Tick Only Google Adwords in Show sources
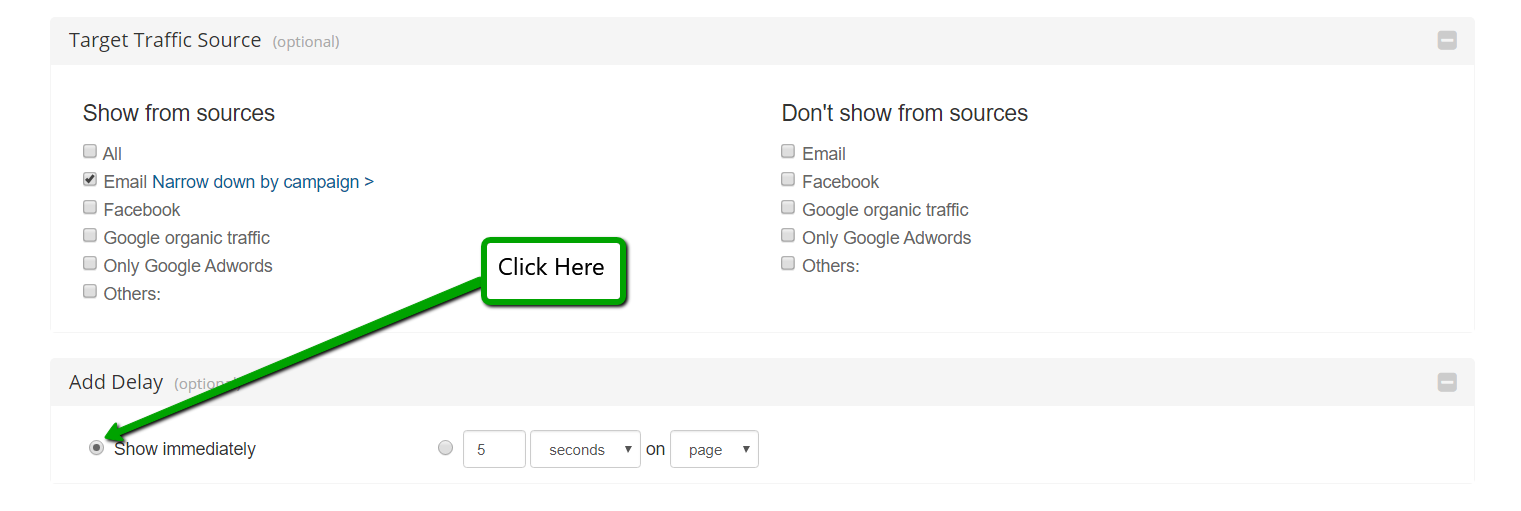Image resolution: width=1521 pixels, height=511 pixels. (90, 264)
